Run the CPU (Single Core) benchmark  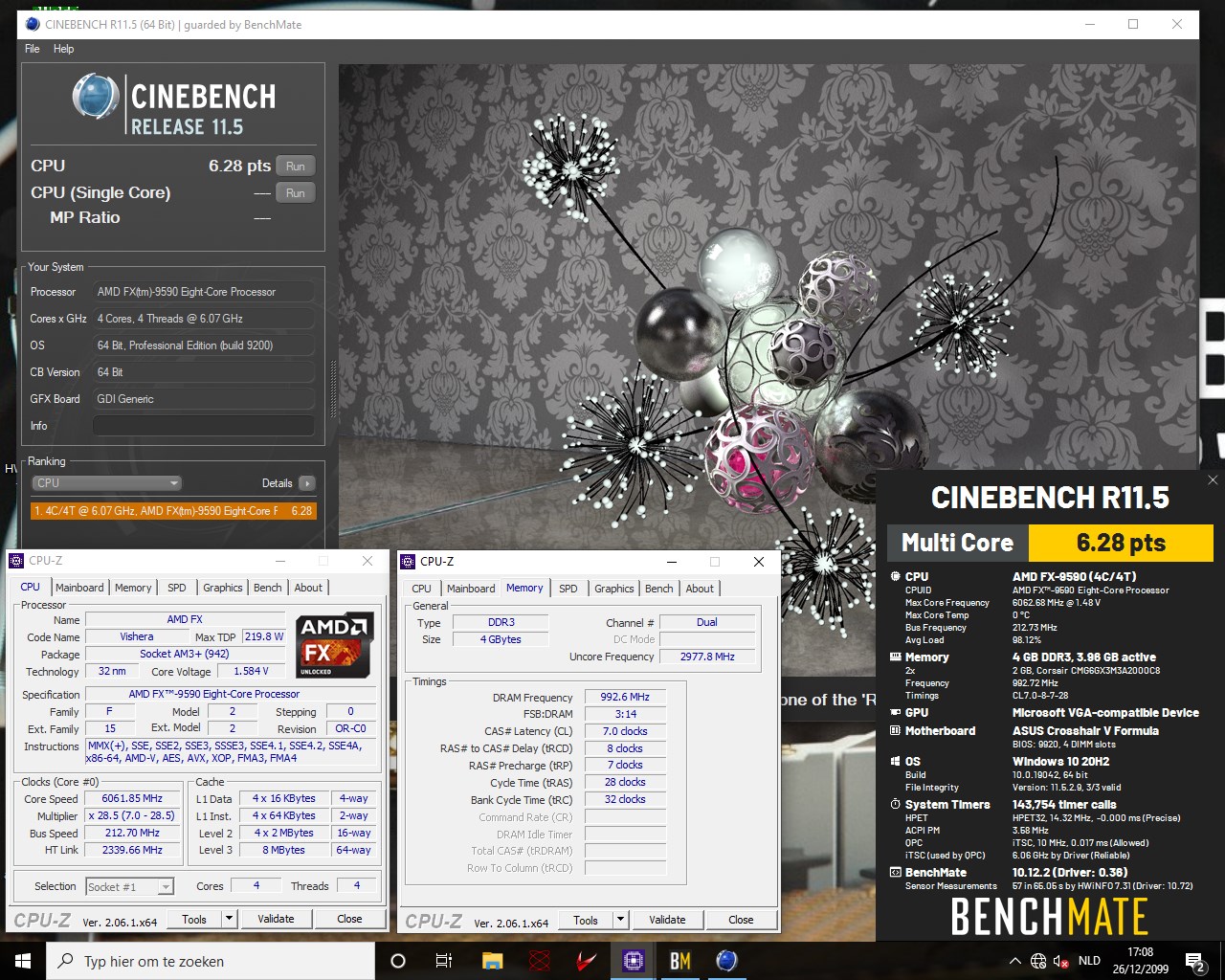coord(295,193)
